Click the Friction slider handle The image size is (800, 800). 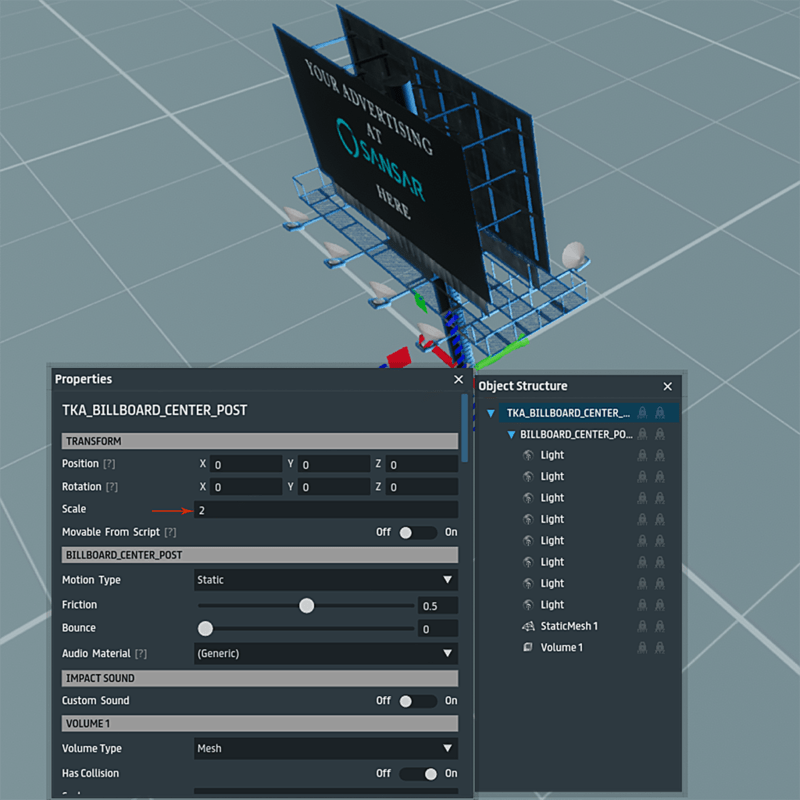(307, 605)
